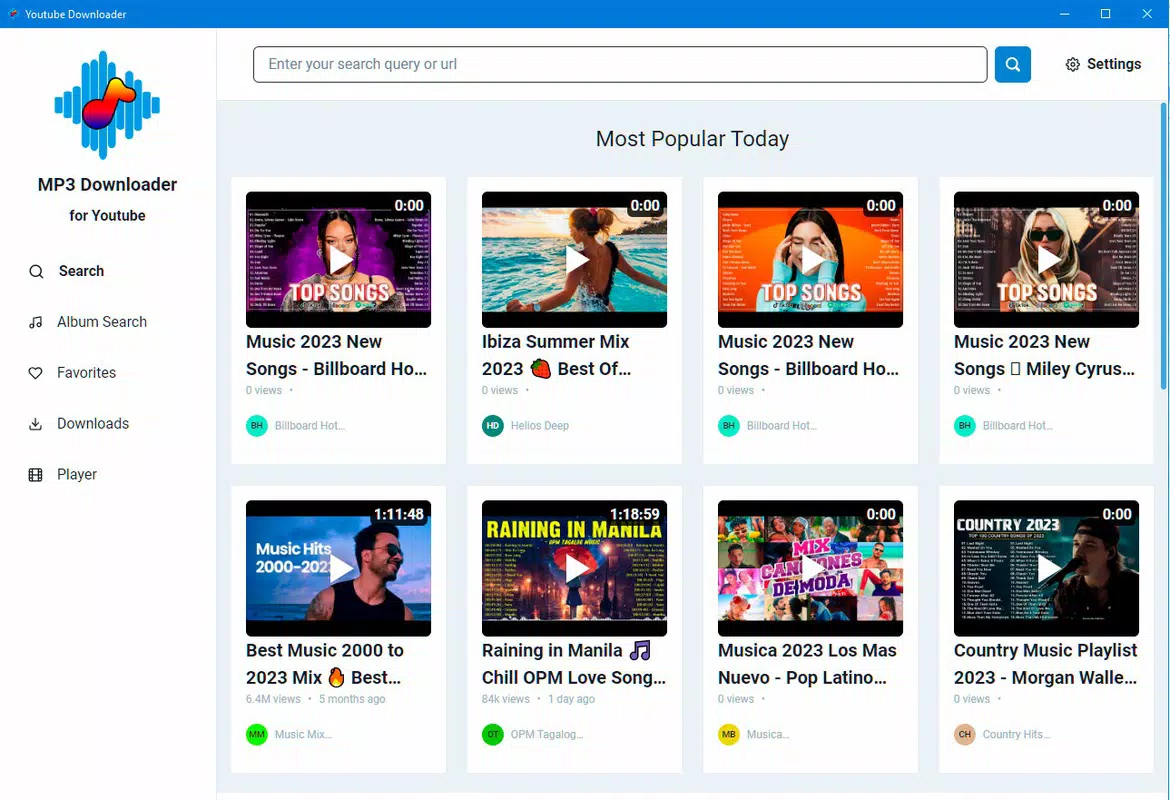Click the Musica MB avatar
Viewport: 1170px width, 800px height.
(x=728, y=734)
